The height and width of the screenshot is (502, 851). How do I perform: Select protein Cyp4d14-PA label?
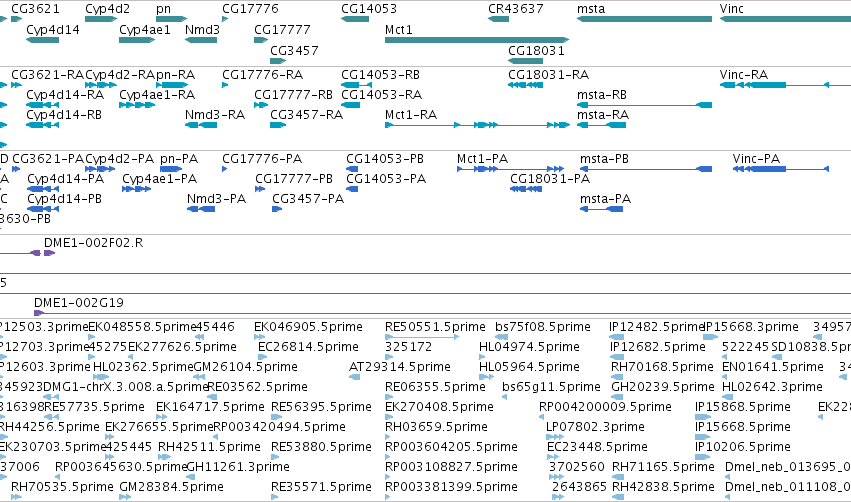tap(66, 179)
